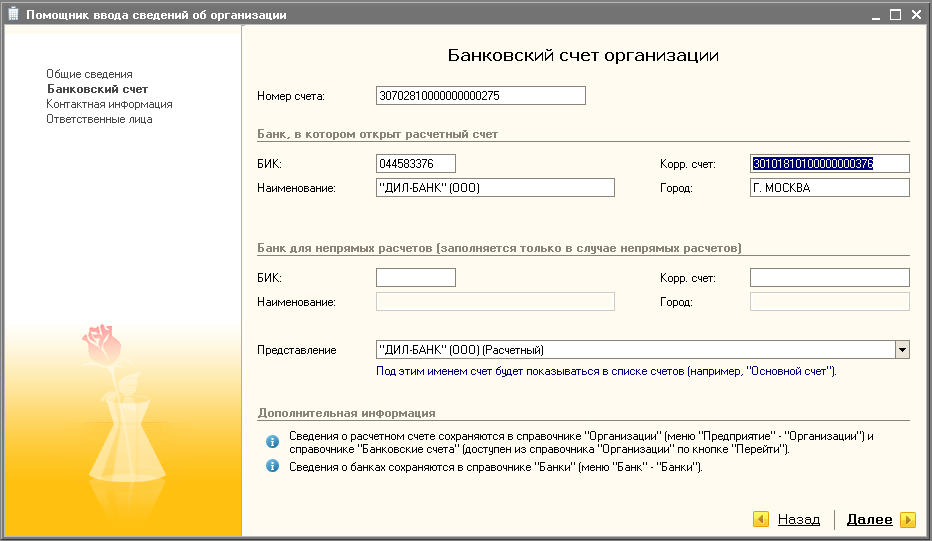Click the bank Наименование field with ДИЛ-БАНК
The image size is (932, 541).
[x=494, y=187]
